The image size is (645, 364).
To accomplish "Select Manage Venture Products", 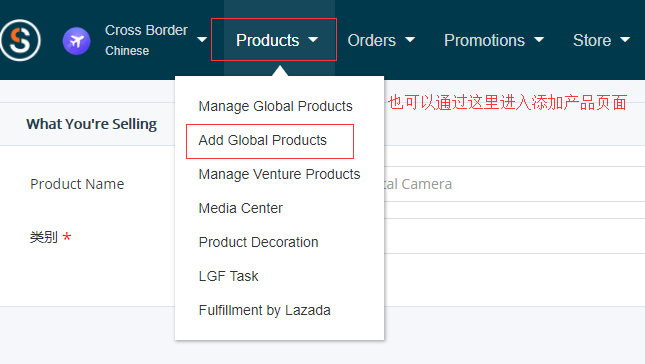I will (x=279, y=174).
